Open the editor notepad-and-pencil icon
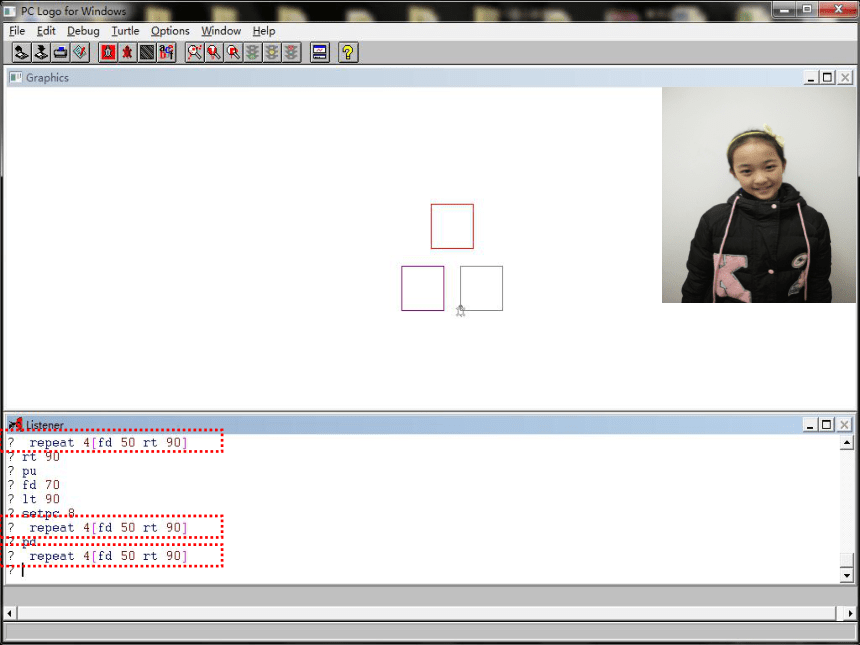Screen dimensions: 860x645 pyautogui.click(x=81, y=53)
